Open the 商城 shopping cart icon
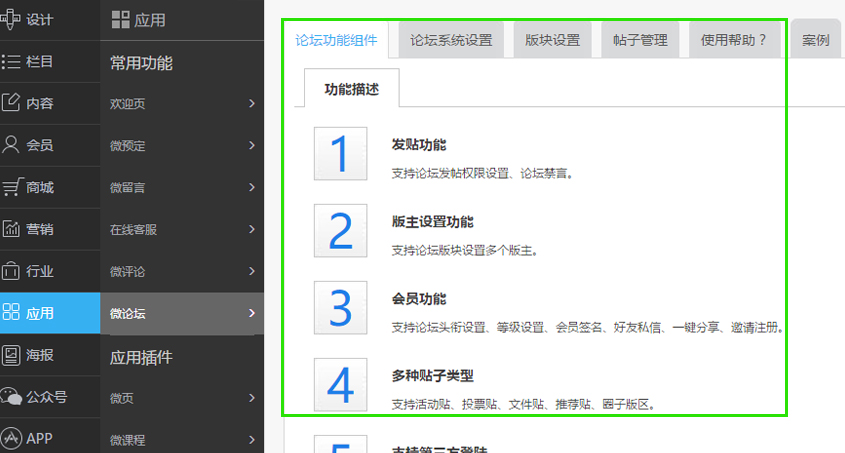 tap(11, 187)
